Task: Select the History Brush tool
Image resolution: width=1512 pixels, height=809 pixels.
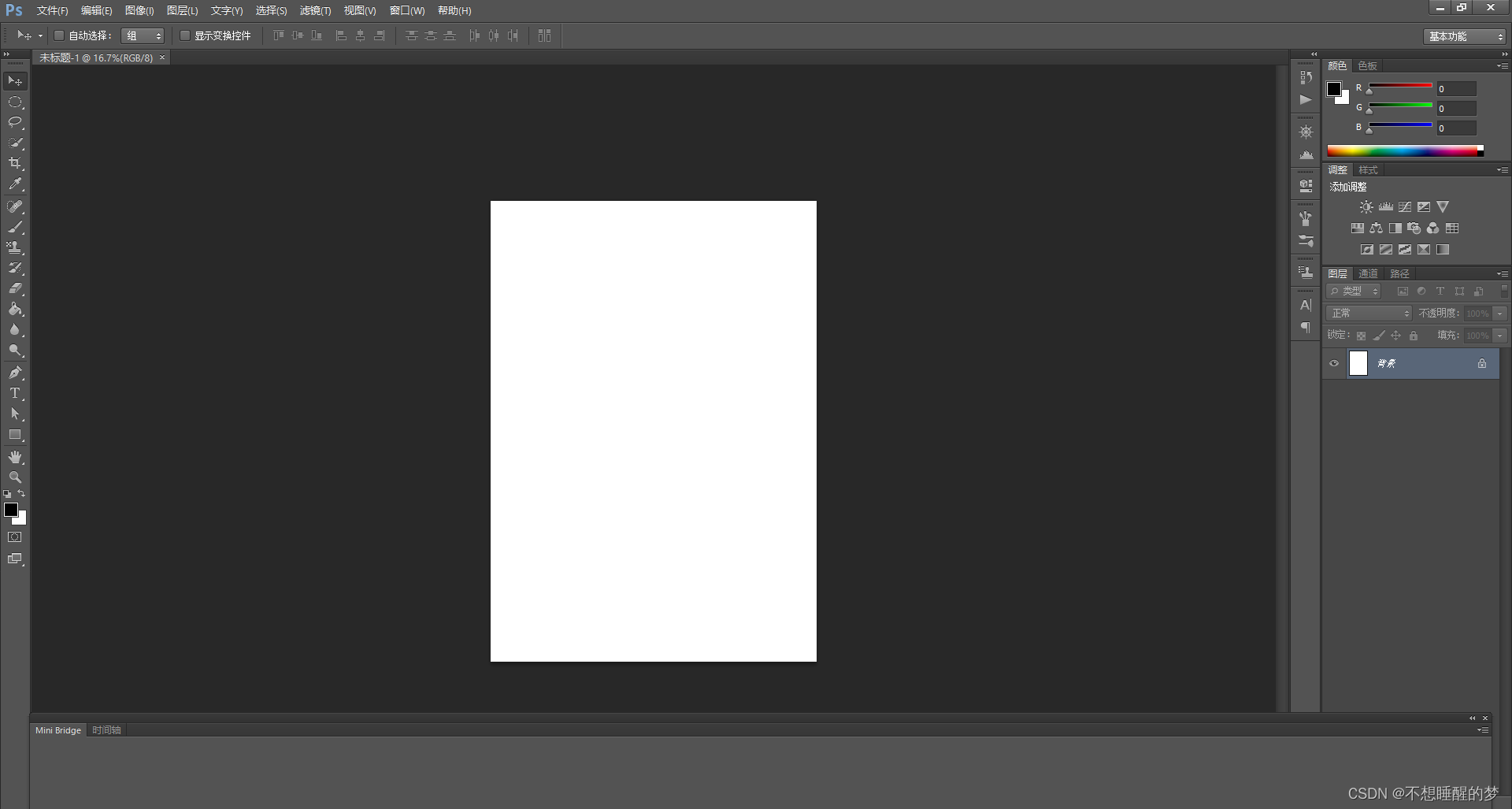Action: click(x=15, y=268)
